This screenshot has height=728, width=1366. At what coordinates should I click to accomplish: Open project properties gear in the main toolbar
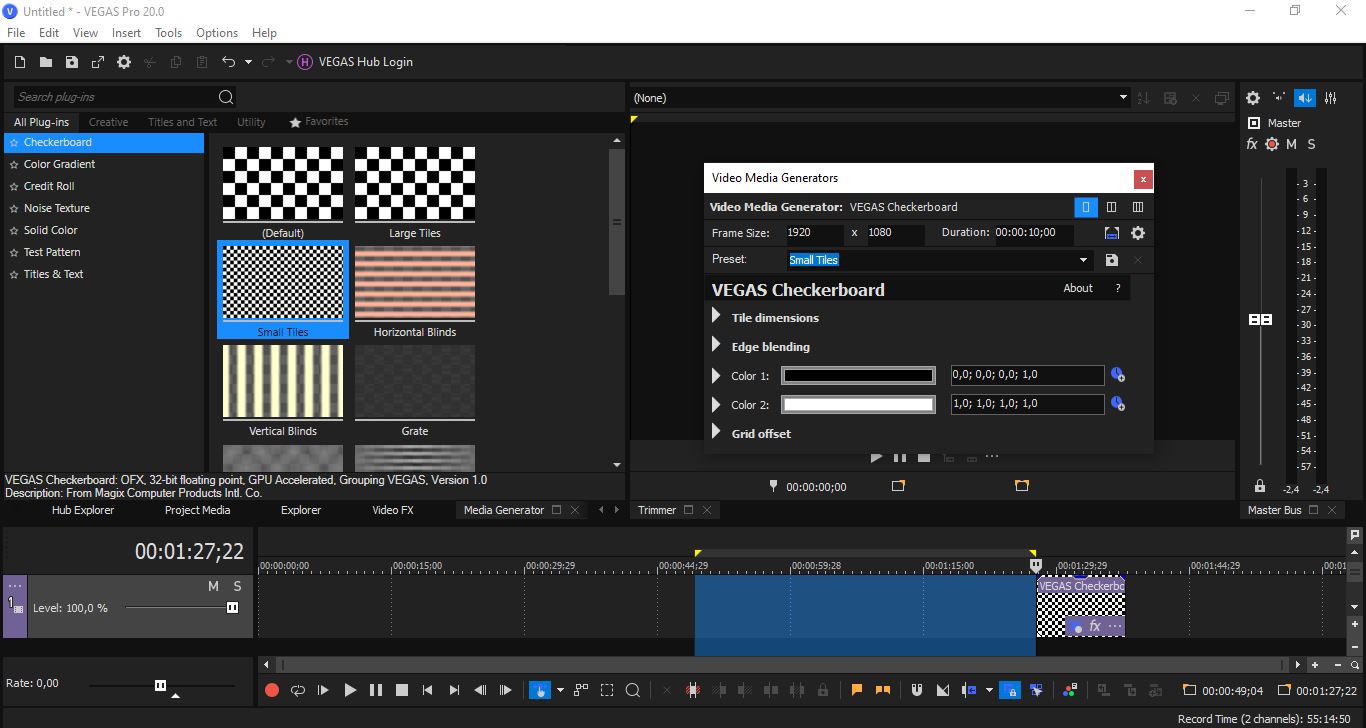coord(124,62)
